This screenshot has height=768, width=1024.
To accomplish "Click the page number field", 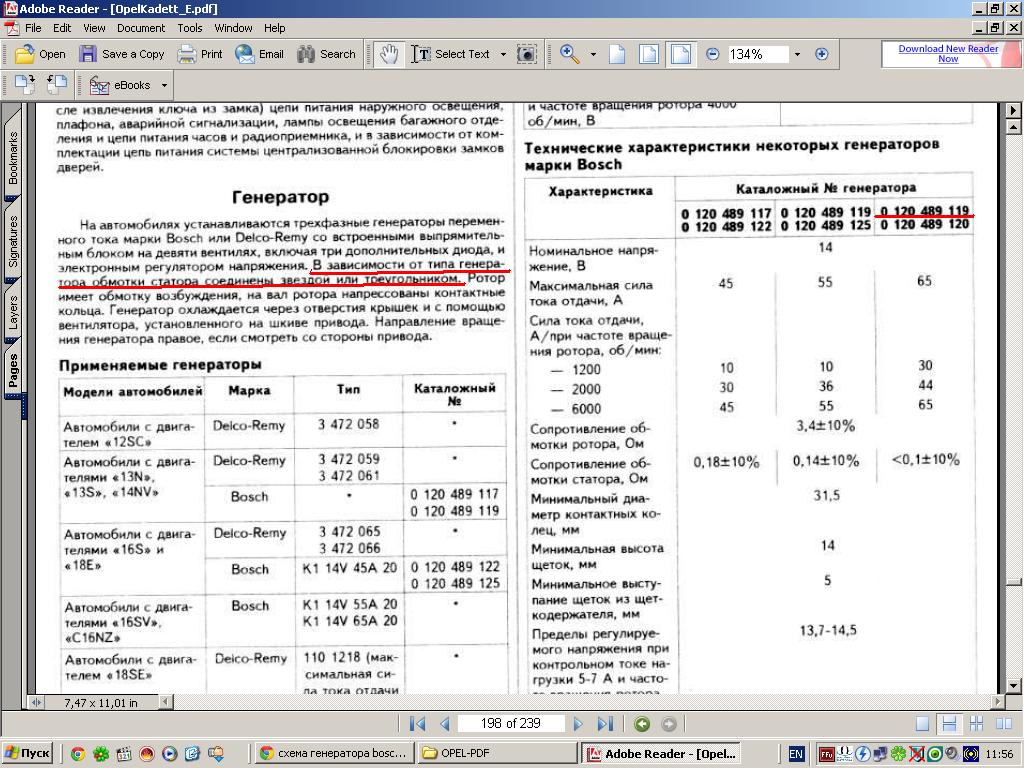I will 511,723.
